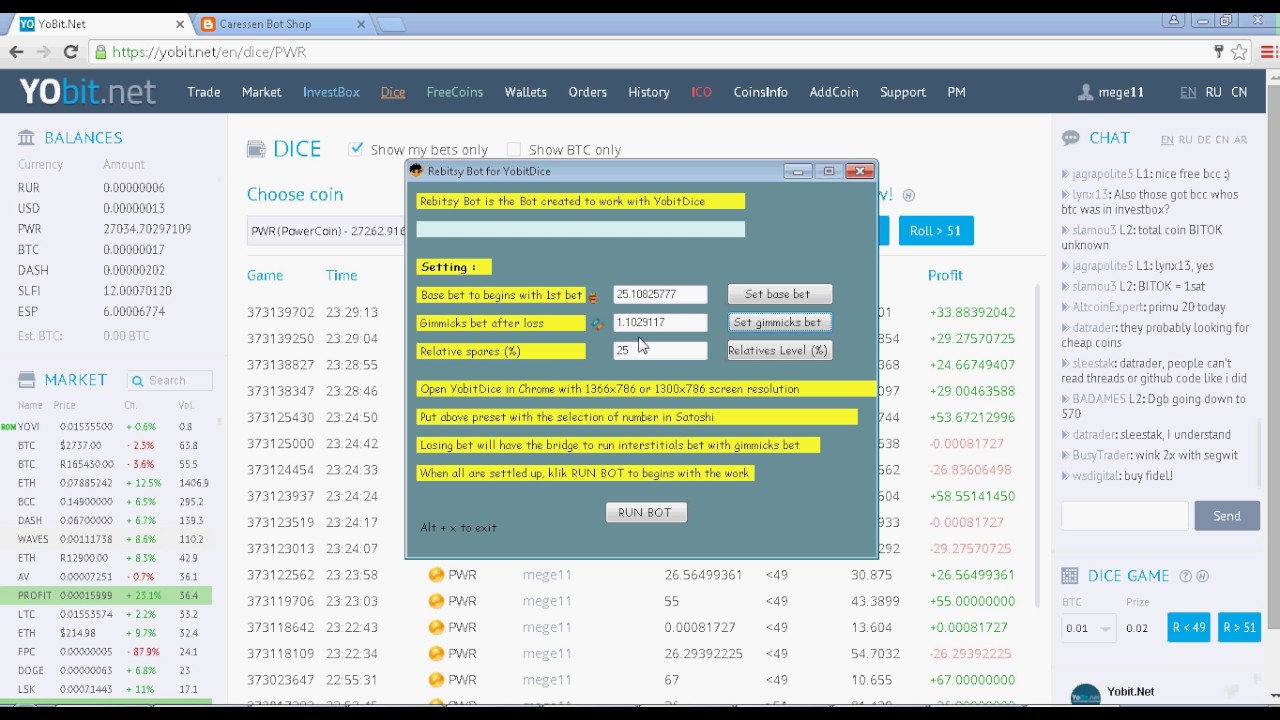This screenshot has width=1280, height=720.
Task: Go to InvestBox
Action: pos(331,92)
